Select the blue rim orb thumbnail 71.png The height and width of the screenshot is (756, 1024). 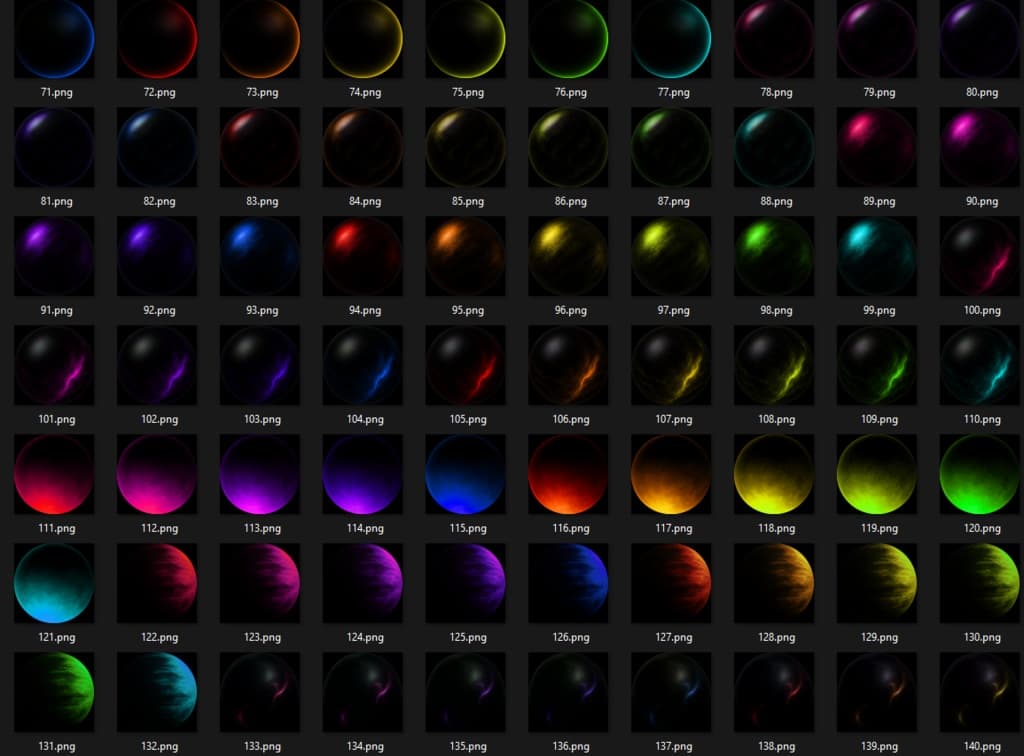pos(54,39)
